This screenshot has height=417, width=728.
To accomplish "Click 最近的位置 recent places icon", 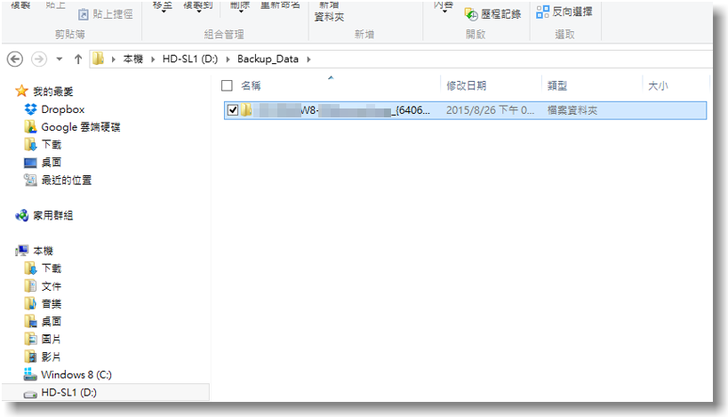I will (x=30, y=180).
